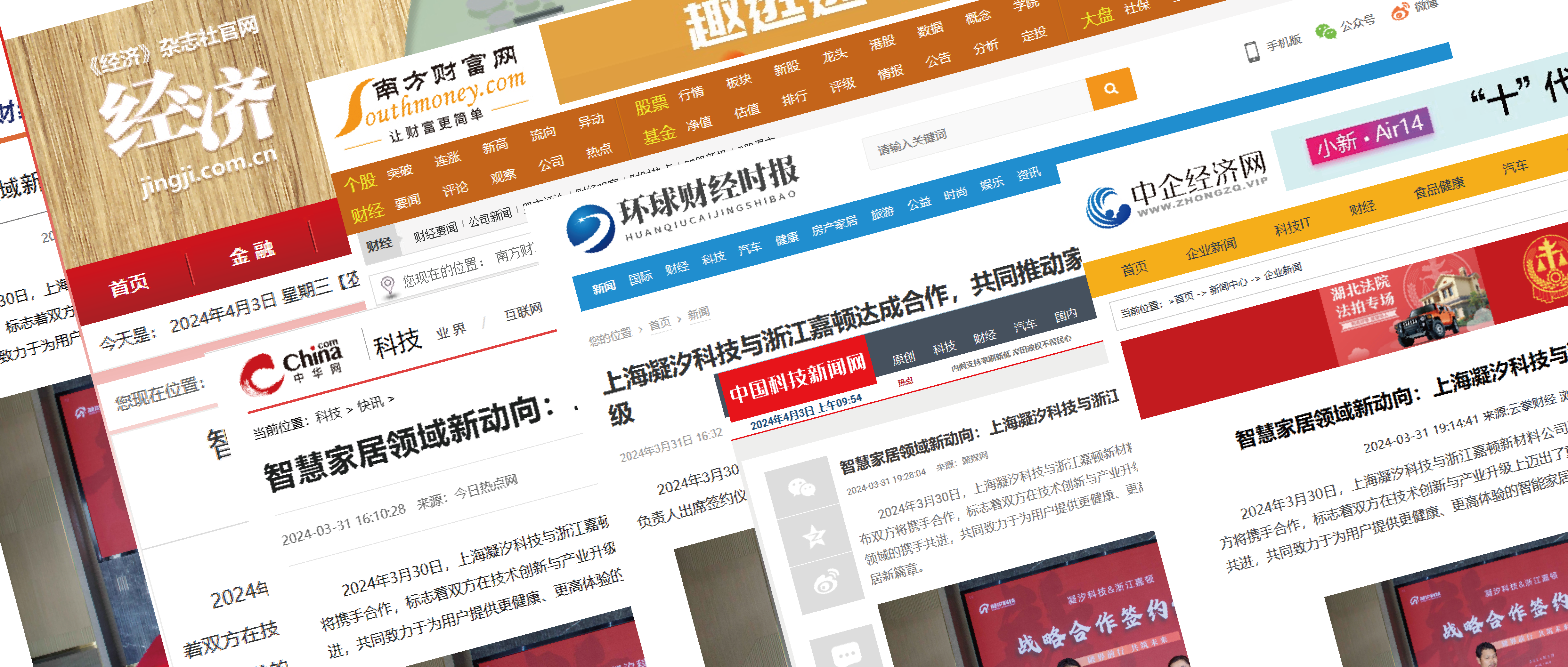Open 互联网 next to the China.com 科技 heading
This screenshot has width=1568, height=667.
523,312
